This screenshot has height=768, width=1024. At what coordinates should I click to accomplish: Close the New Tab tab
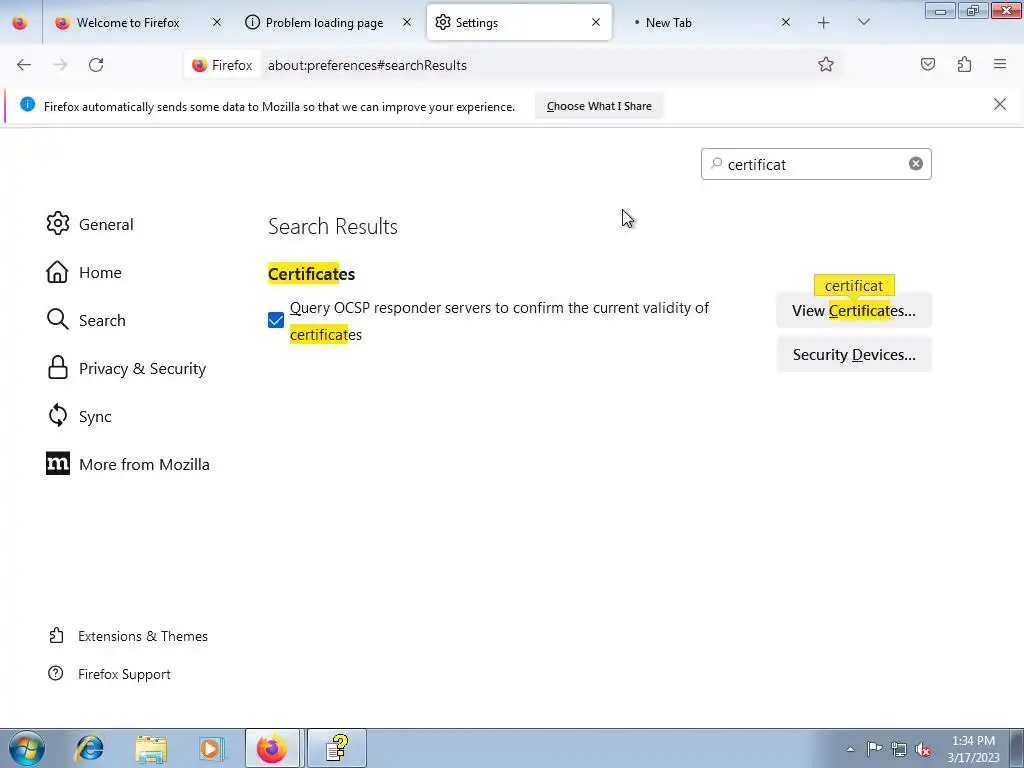click(786, 22)
